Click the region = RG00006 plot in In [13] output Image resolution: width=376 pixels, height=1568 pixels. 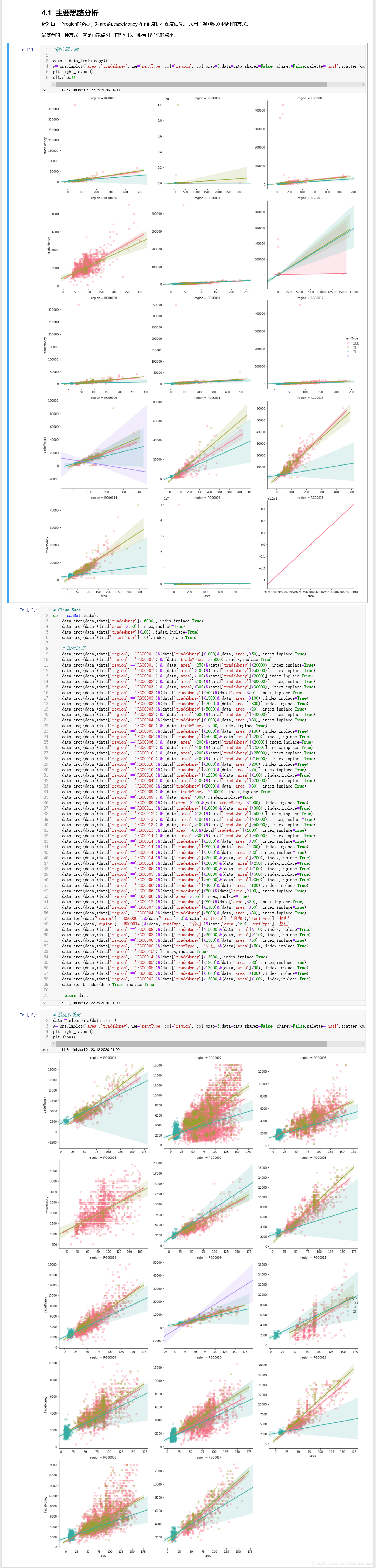(96, 1205)
